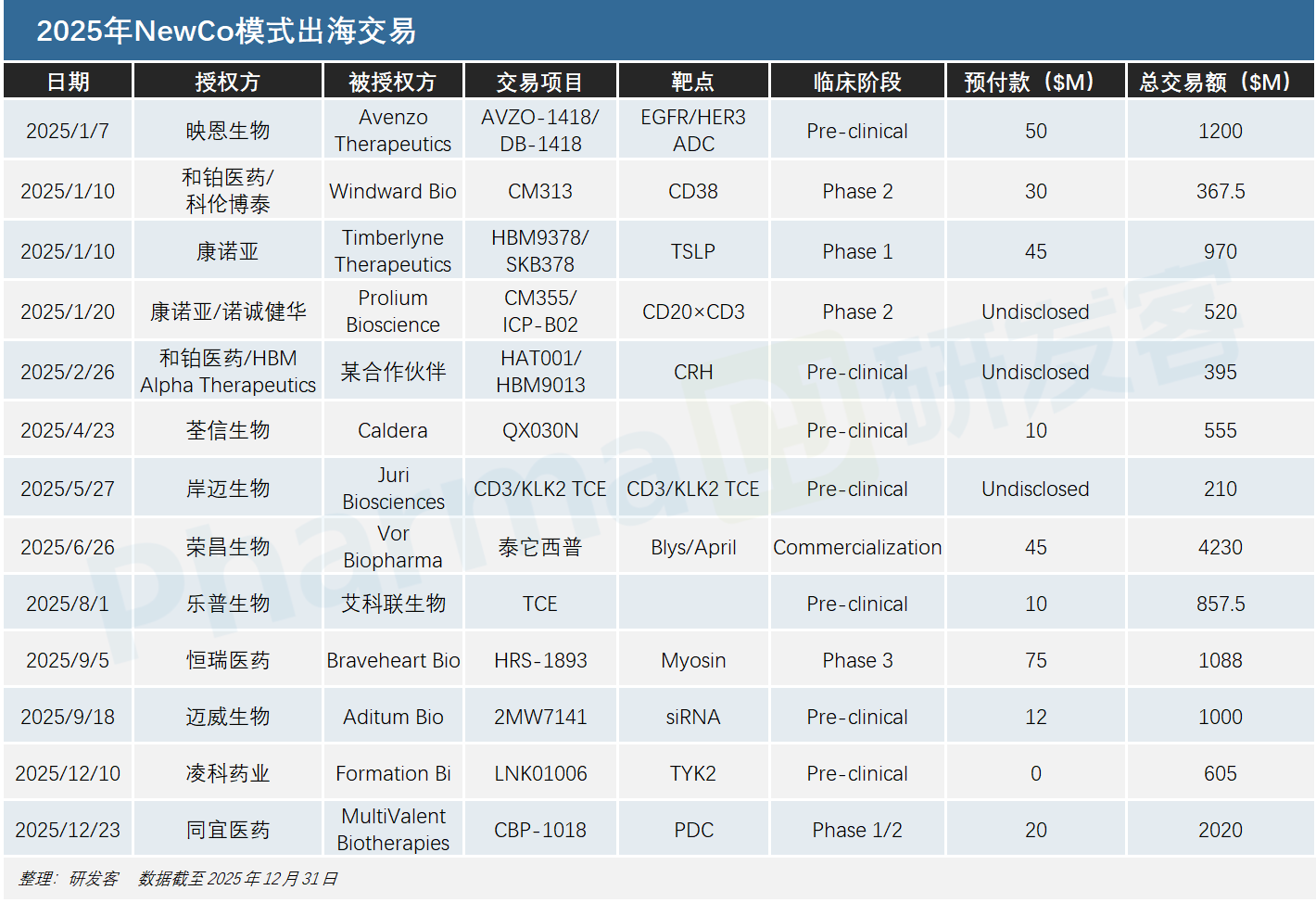
Task: Select the 4230 total deal value cell
Action: coord(1219,547)
